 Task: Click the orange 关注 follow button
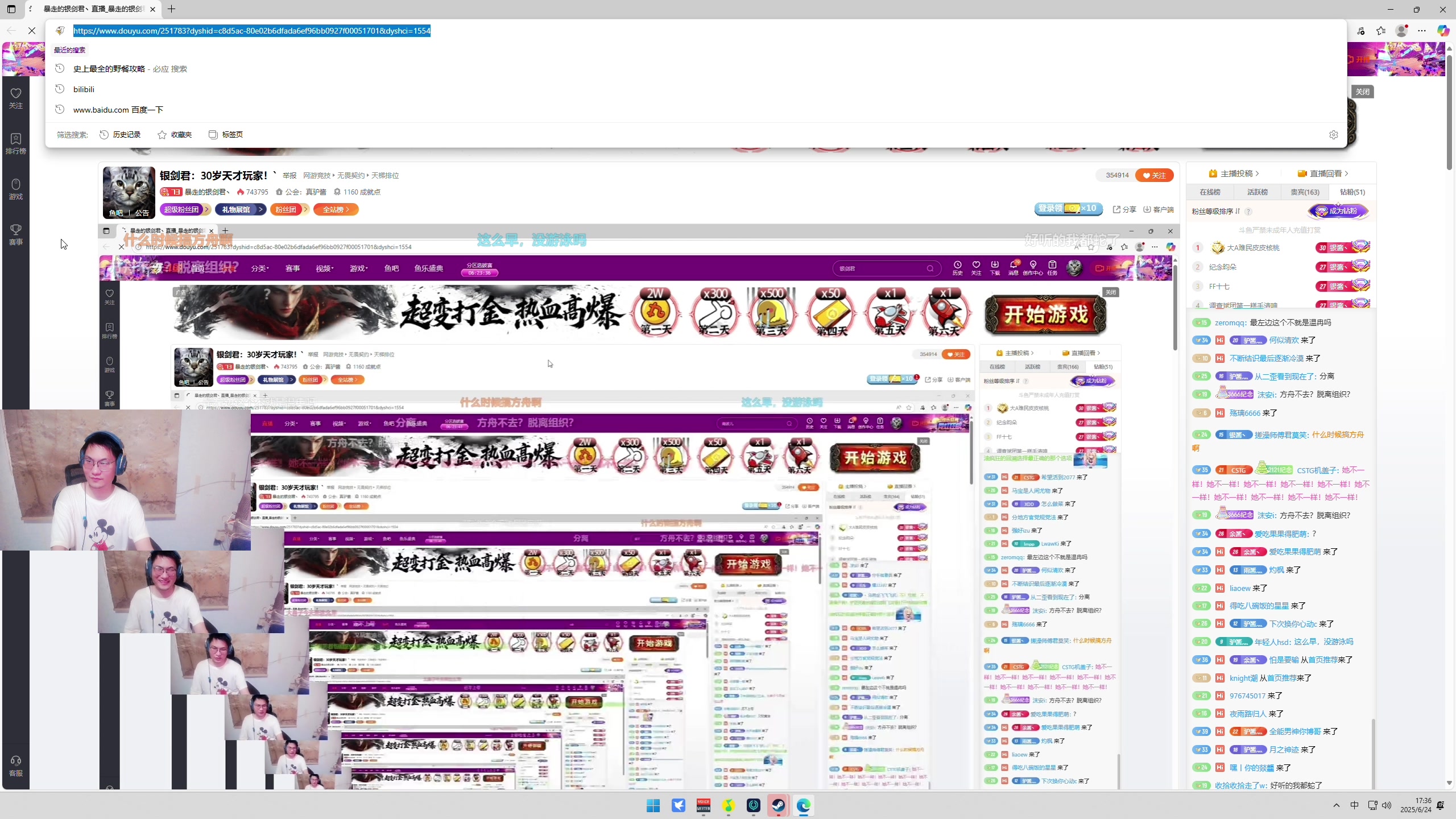1155,175
